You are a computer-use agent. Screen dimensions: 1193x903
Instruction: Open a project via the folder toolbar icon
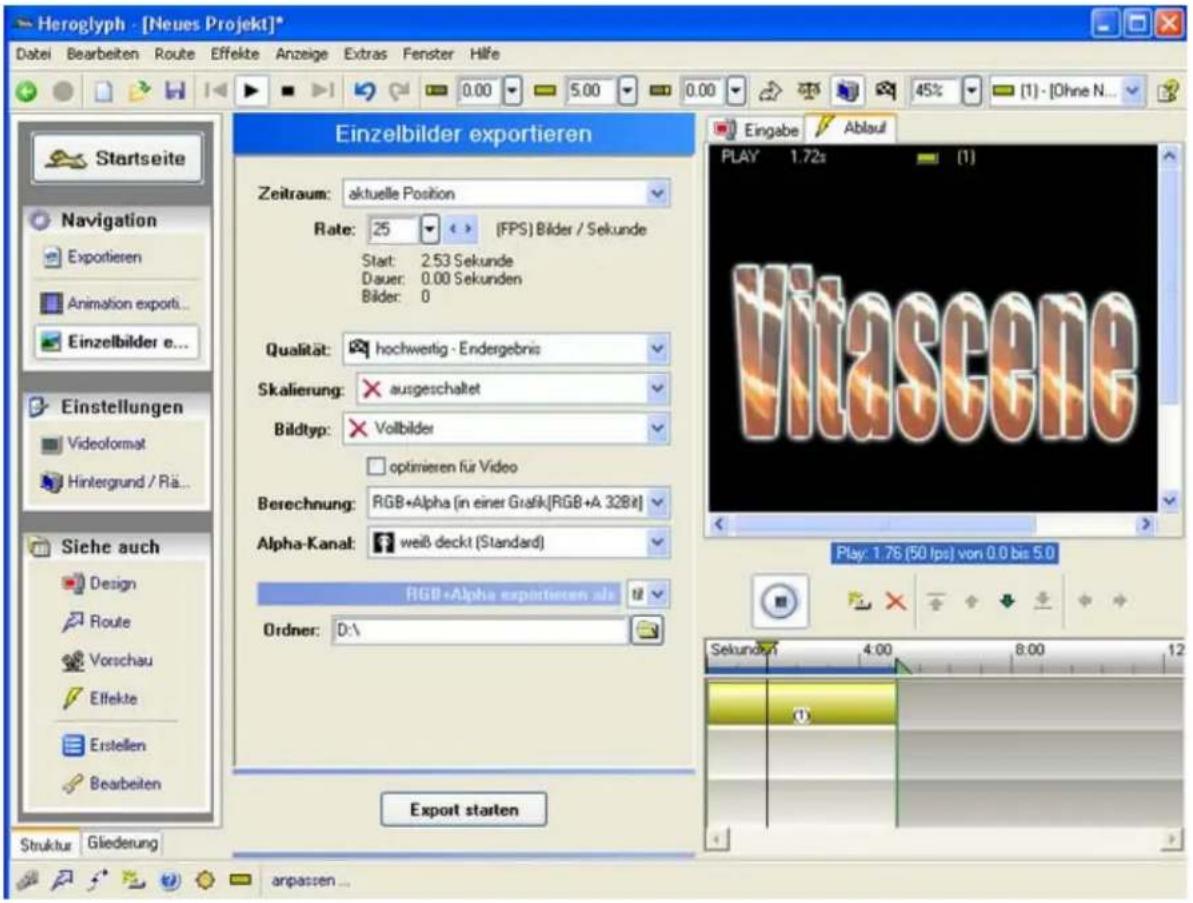tap(139, 91)
